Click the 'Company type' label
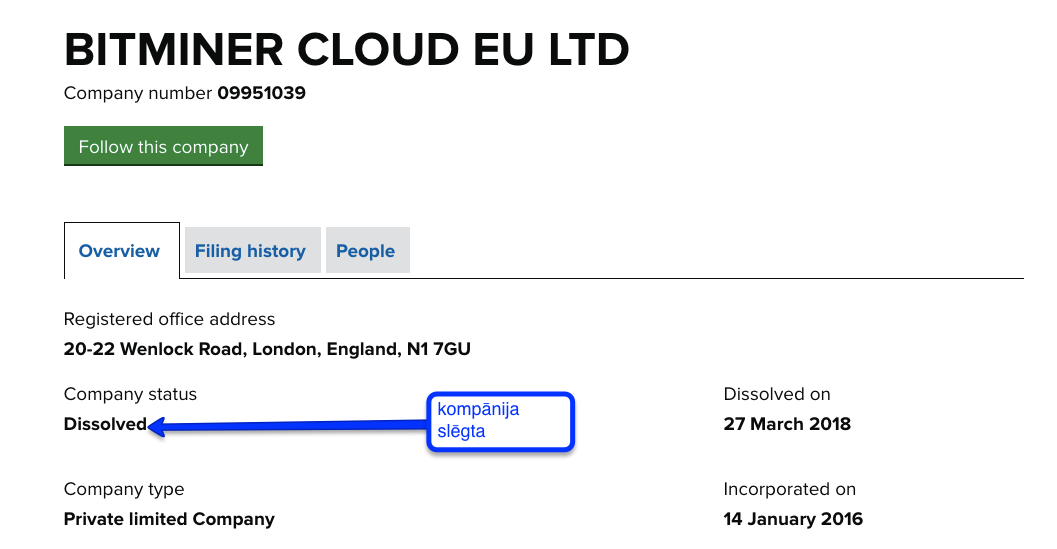This screenshot has height=549, width=1057. [x=124, y=489]
